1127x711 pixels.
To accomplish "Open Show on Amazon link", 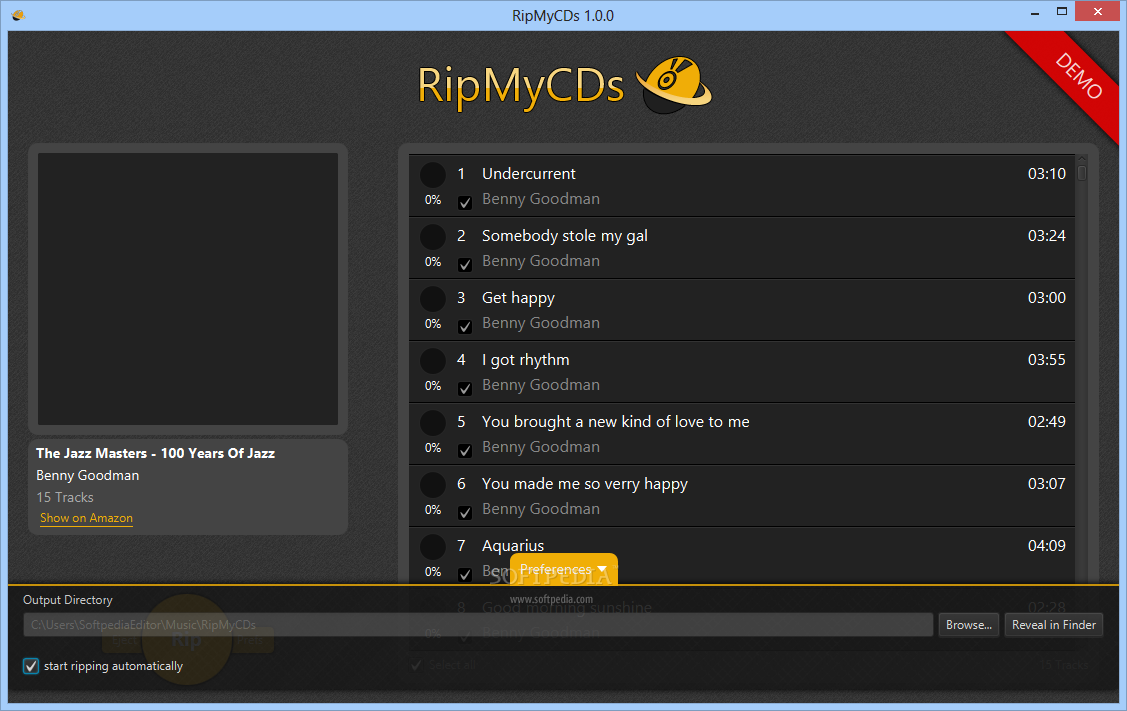I will [86, 518].
